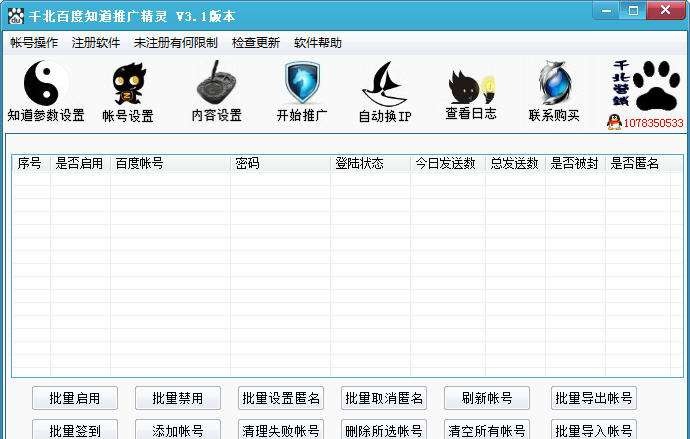
Task: Click the 刷新帐号 button
Action: [487, 398]
